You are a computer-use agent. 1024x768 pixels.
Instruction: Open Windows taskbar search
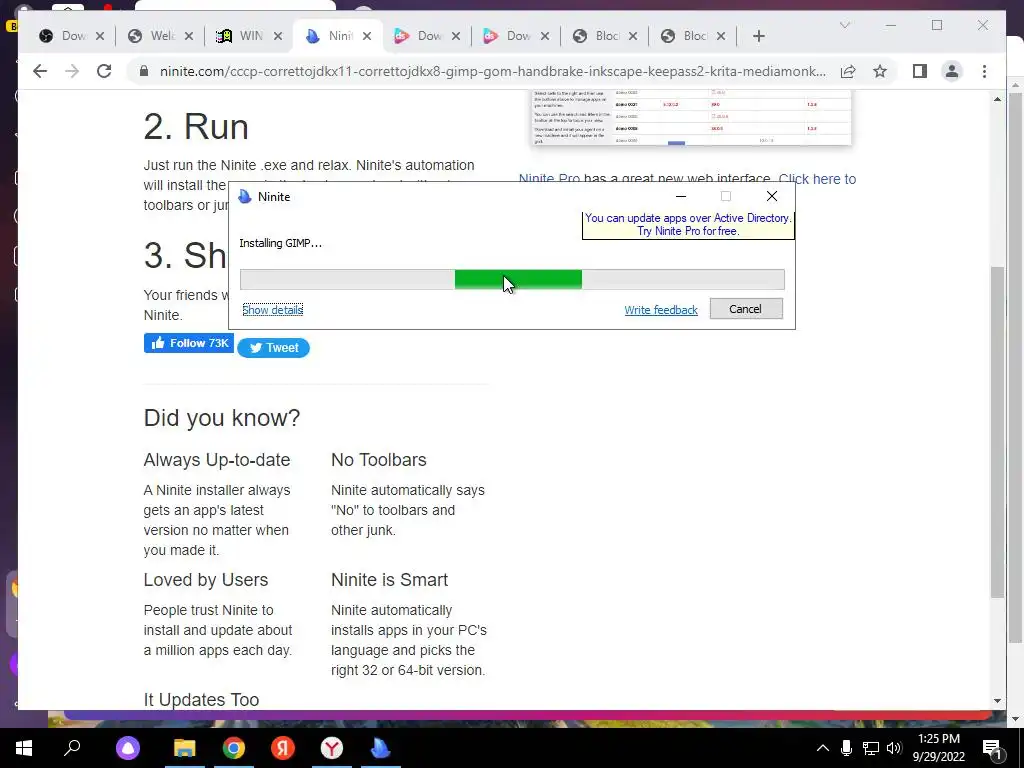(72, 748)
